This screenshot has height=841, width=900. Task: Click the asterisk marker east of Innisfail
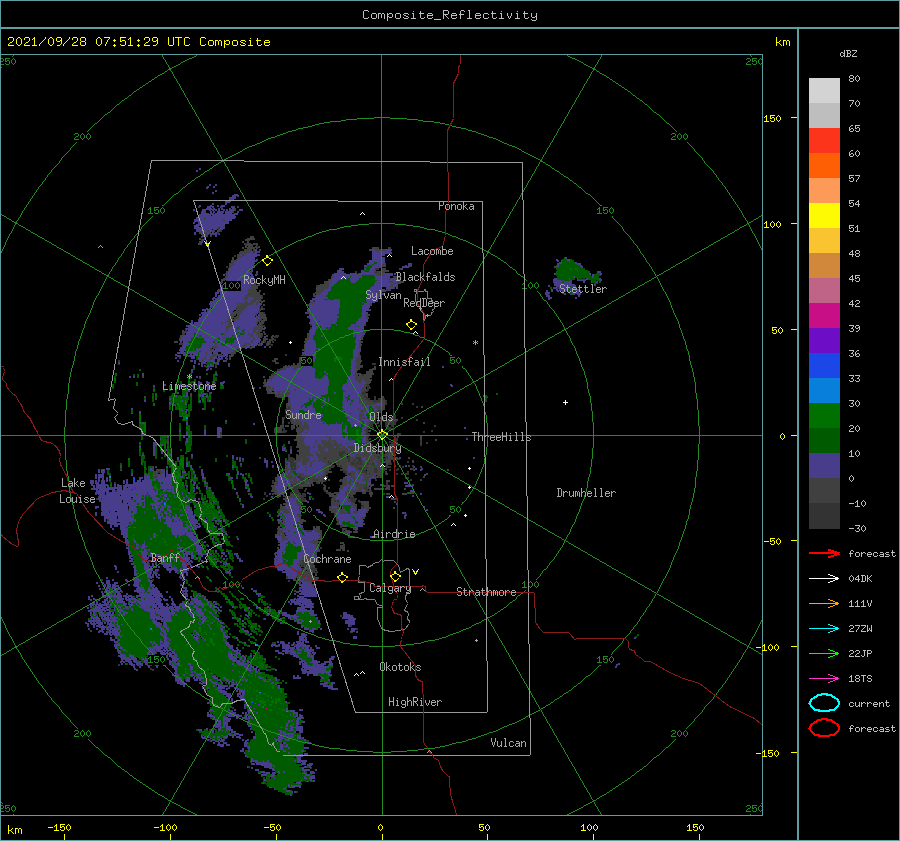(x=475, y=343)
